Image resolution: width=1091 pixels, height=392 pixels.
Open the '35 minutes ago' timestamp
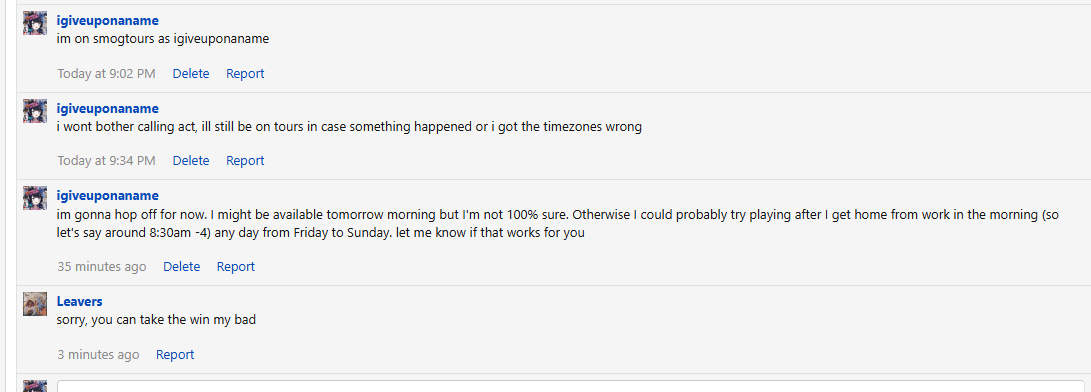[102, 267]
